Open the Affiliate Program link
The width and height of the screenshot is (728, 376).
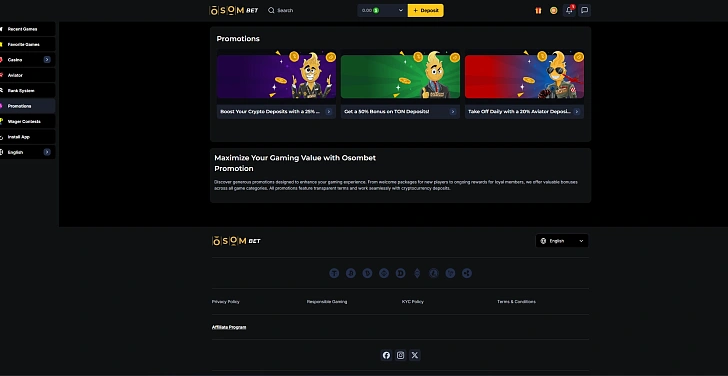click(x=229, y=327)
